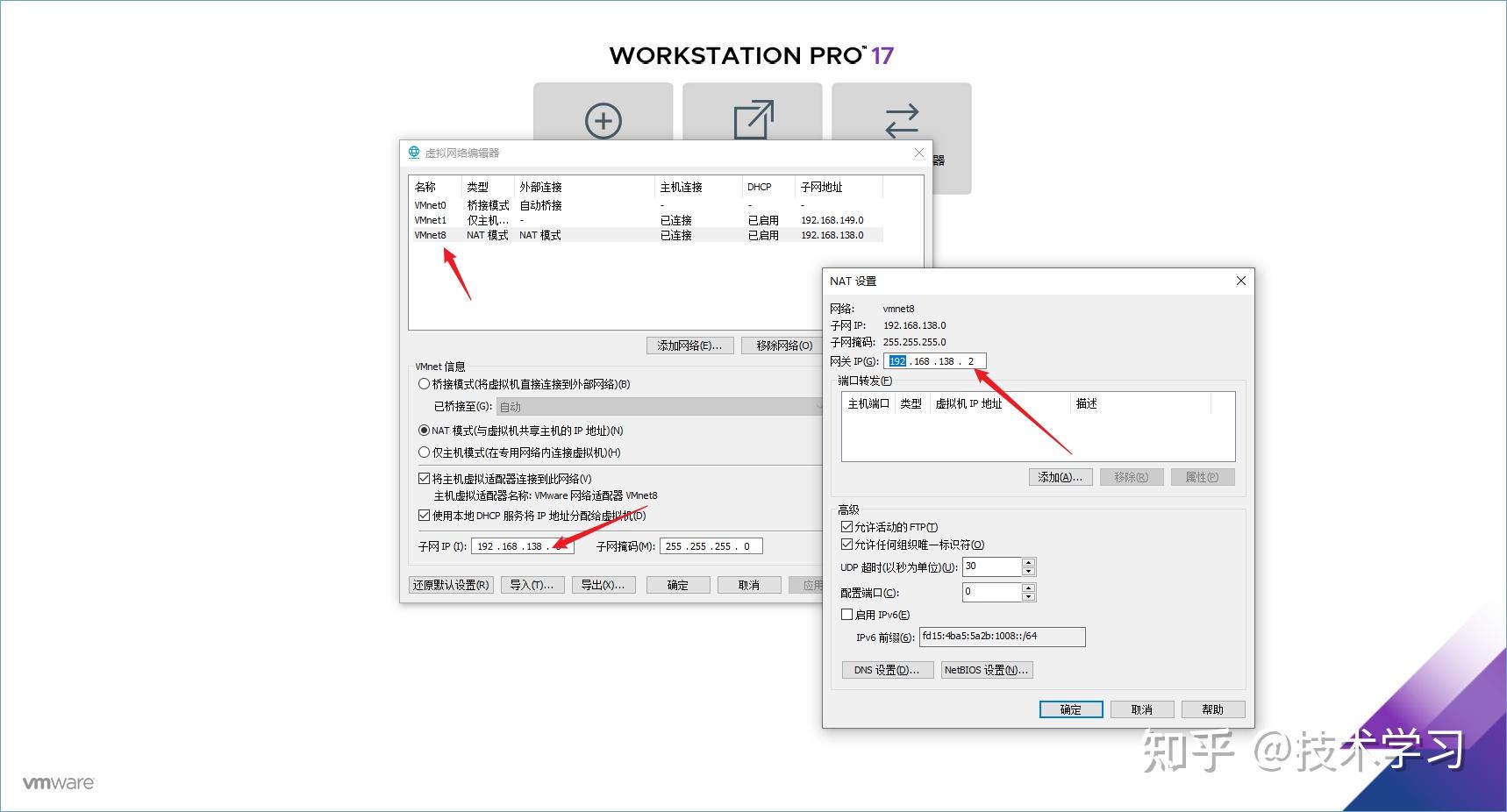This screenshot has height=812, width=1507.
Task: Click 帮助 in the NAT 设置 dialog
Action: (1213, 709)
